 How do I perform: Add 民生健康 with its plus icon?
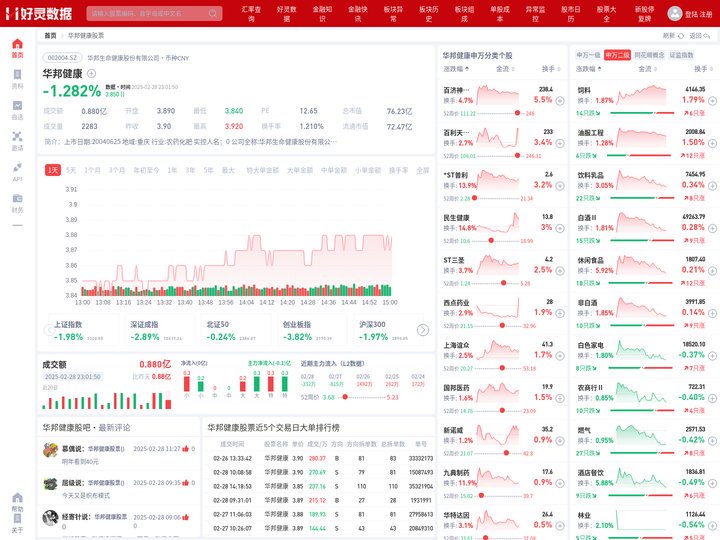click(x=560, y=228)
